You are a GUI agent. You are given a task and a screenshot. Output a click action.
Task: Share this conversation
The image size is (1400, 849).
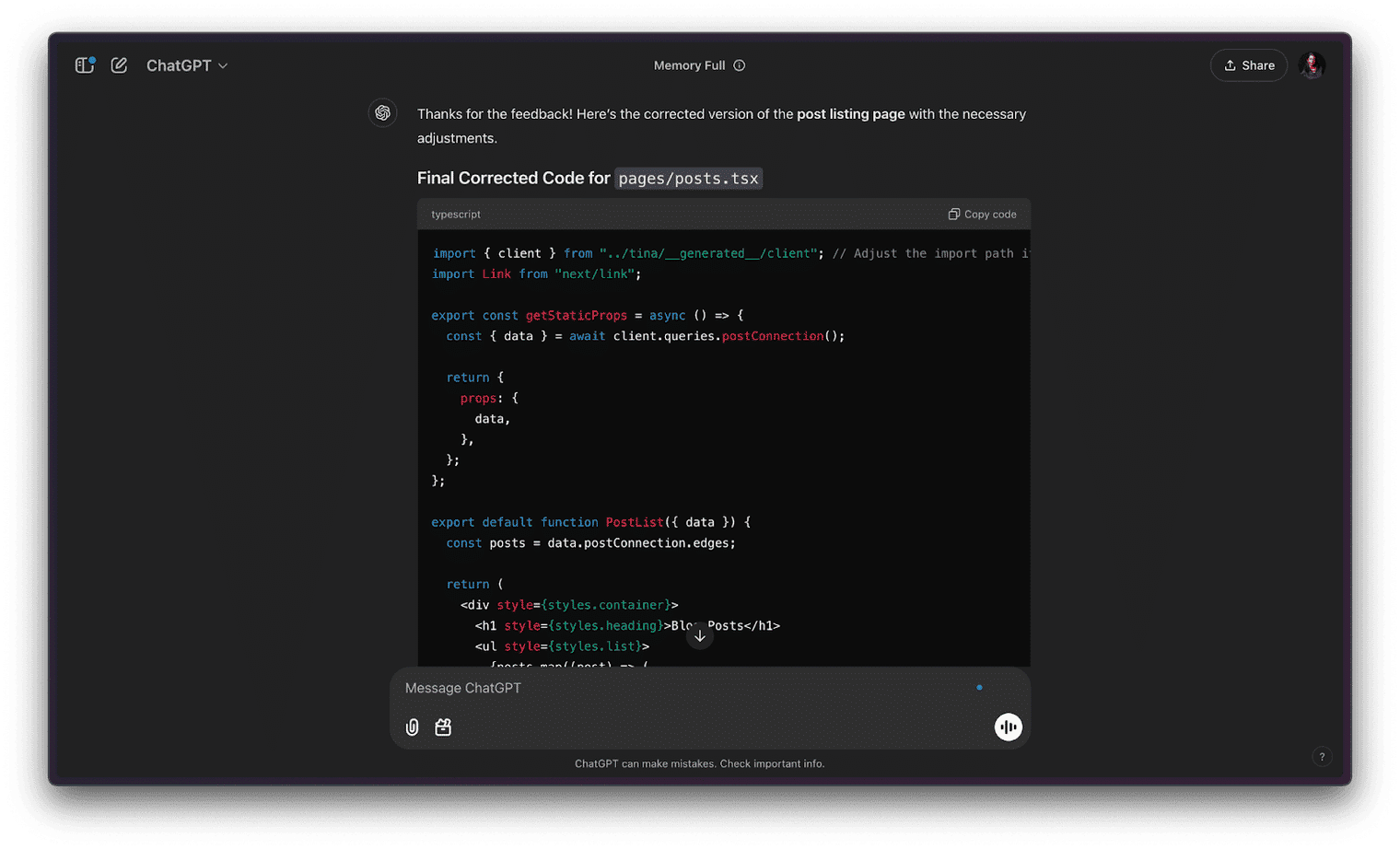coord(1248,65)
